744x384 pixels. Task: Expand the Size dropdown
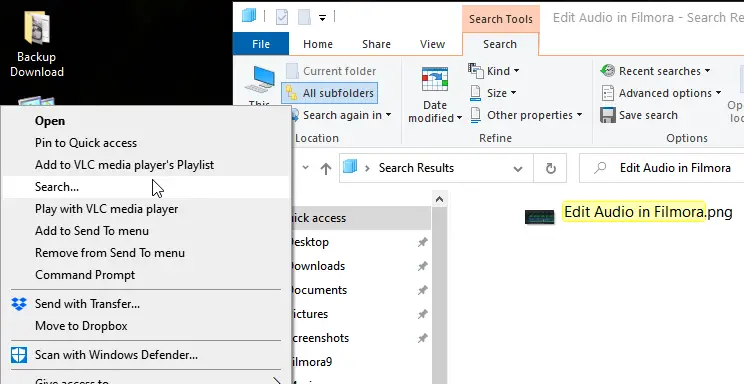coord(513,93)
